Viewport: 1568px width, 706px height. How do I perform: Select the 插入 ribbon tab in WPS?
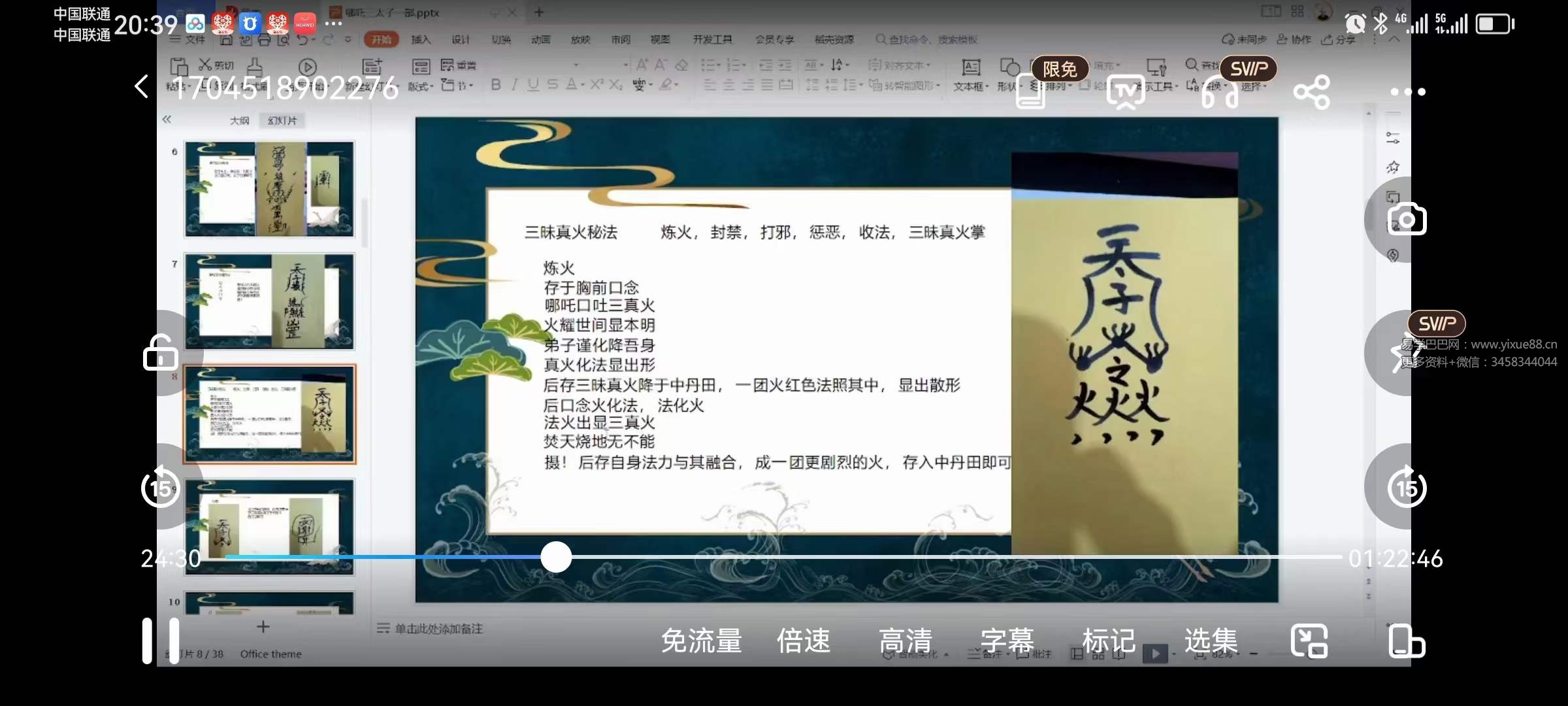click(421, 40)
